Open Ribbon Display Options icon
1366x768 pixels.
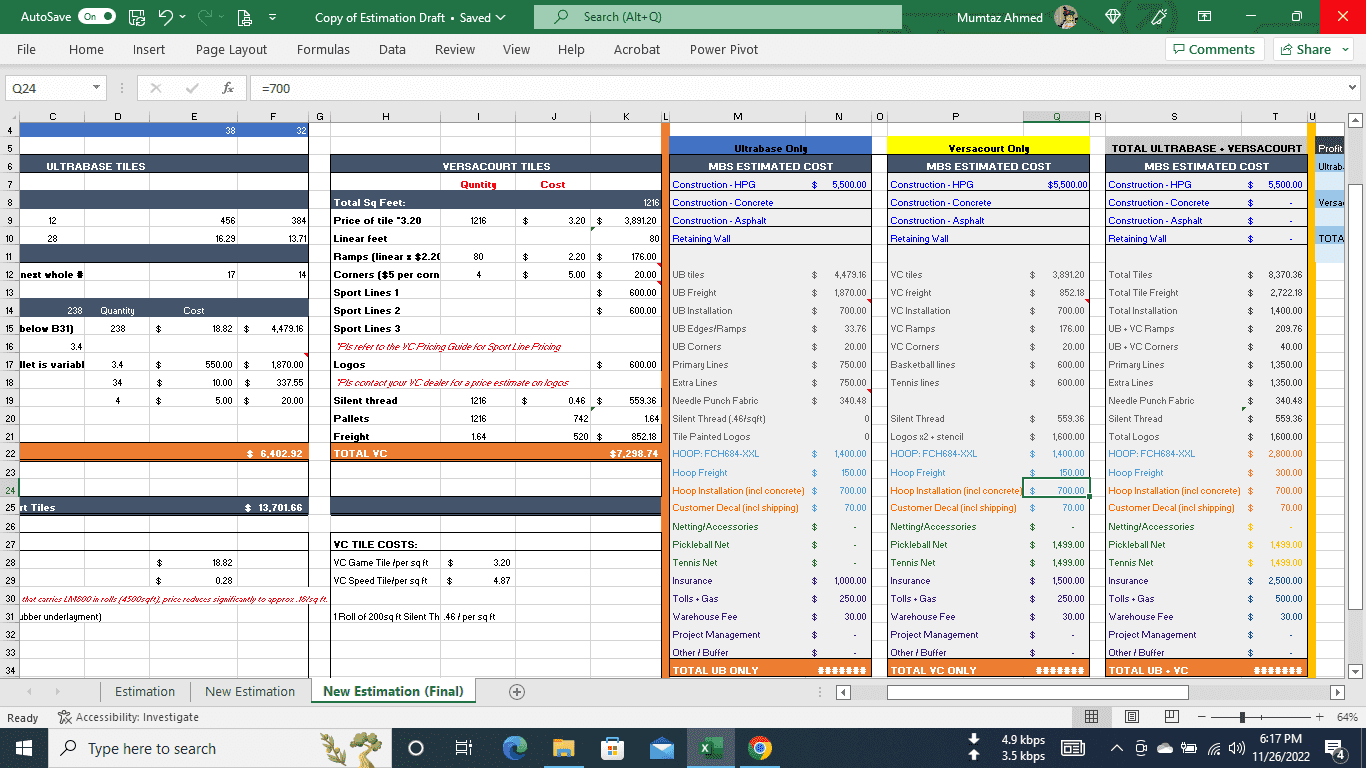coord(1205,17)
